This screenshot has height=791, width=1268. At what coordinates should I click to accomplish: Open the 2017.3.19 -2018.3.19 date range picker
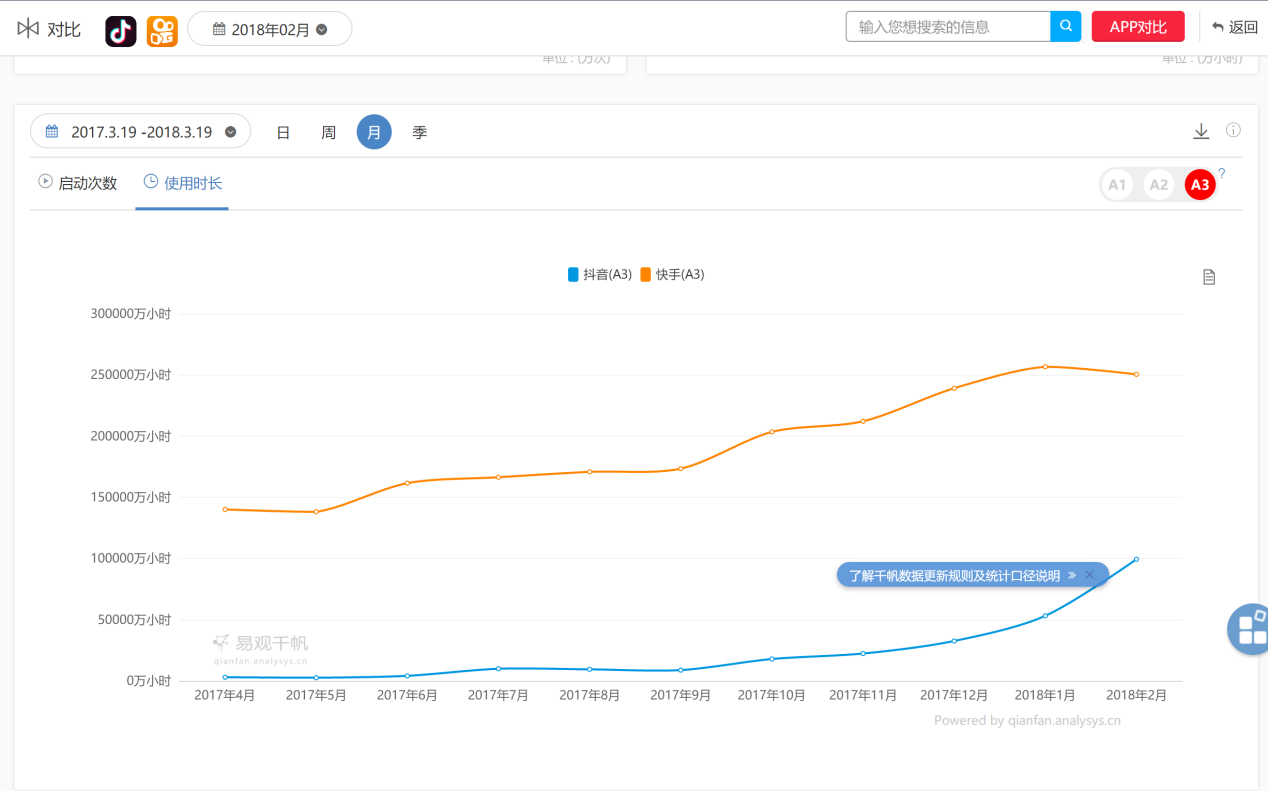point(141,132)
